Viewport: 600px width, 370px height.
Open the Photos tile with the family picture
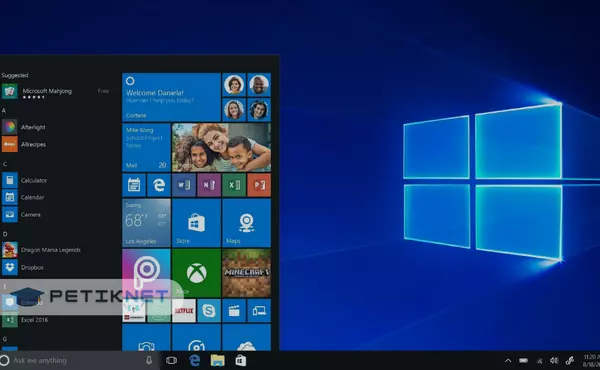coord(221,147)
